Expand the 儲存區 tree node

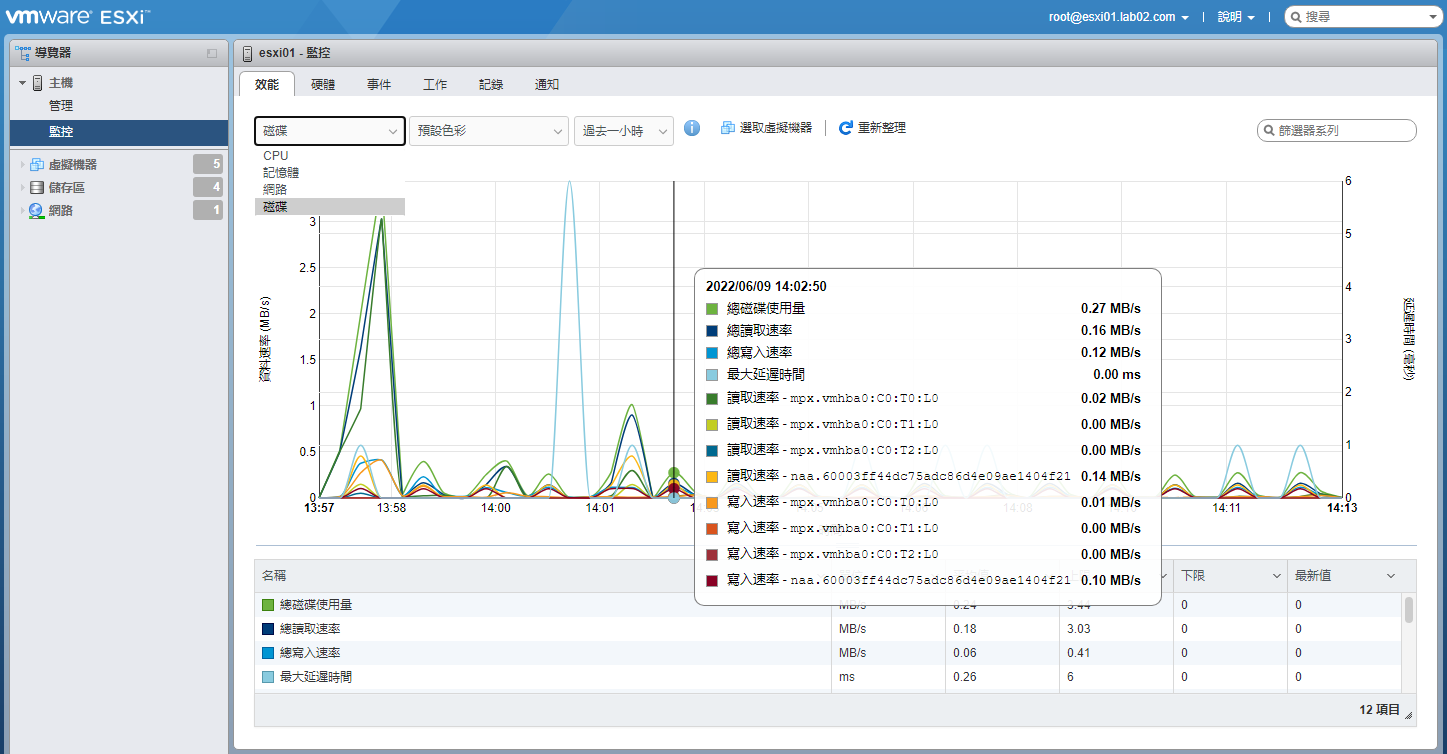pyautogui.click(x=22, y=188)
